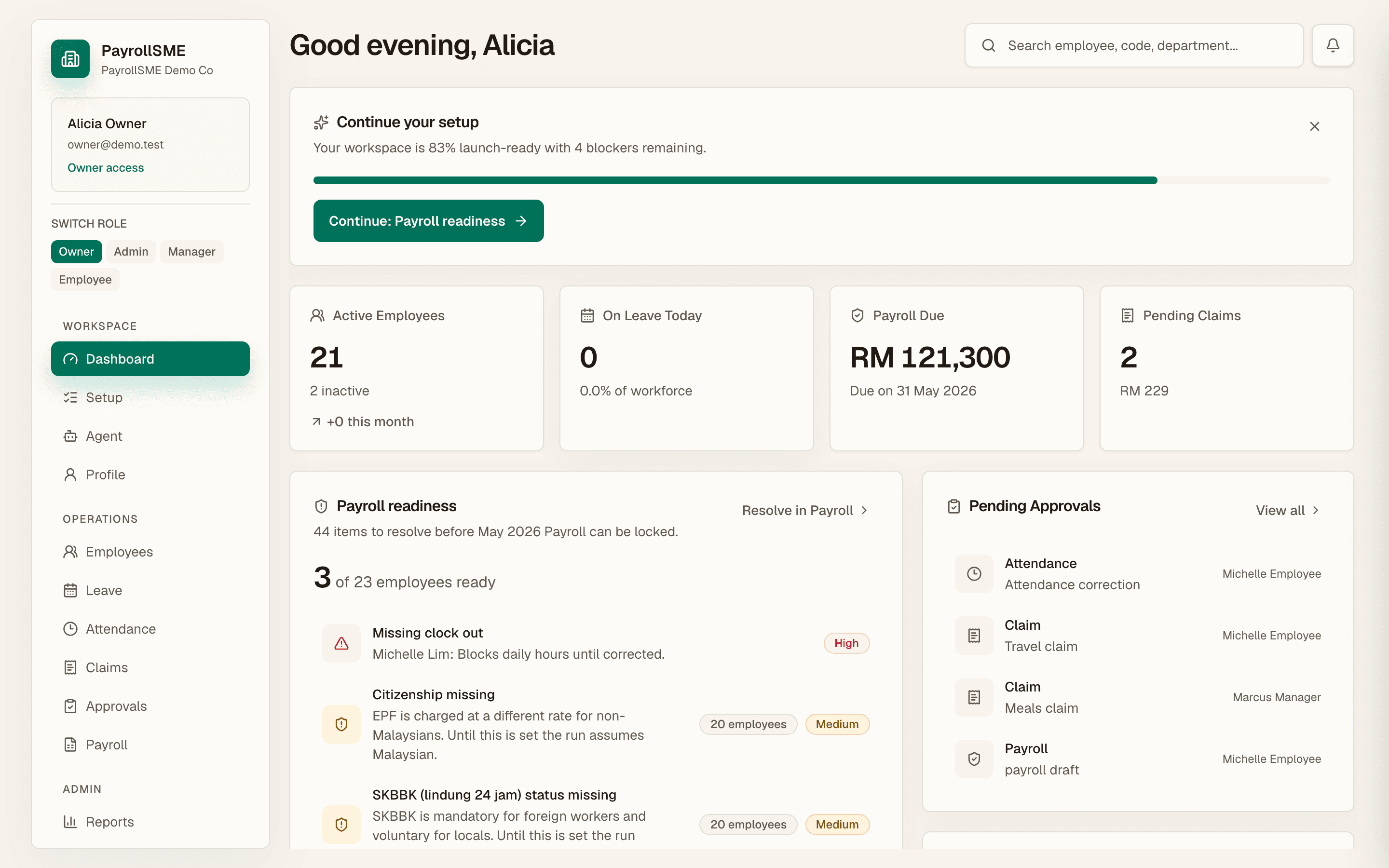Open Dashboard in the sidebar
This screenshot has height=868, width=1389.
coord(150,359)
